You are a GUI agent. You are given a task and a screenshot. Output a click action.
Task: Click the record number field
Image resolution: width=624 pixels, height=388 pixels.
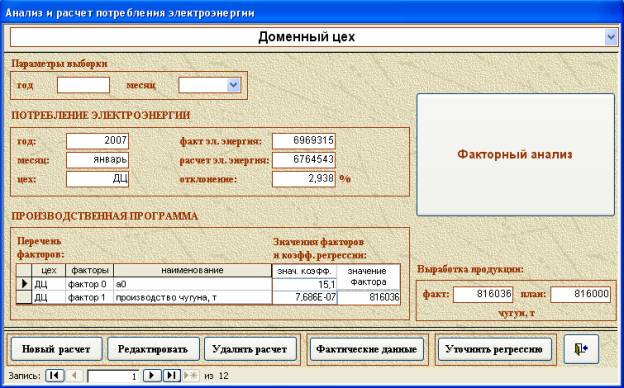pos(113,376)
